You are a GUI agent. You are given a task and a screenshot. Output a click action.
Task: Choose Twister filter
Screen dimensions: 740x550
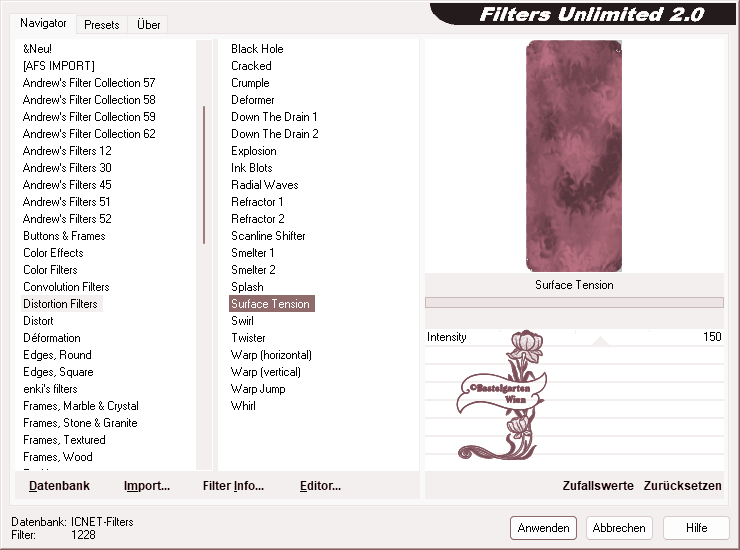(x=248, y=338)
